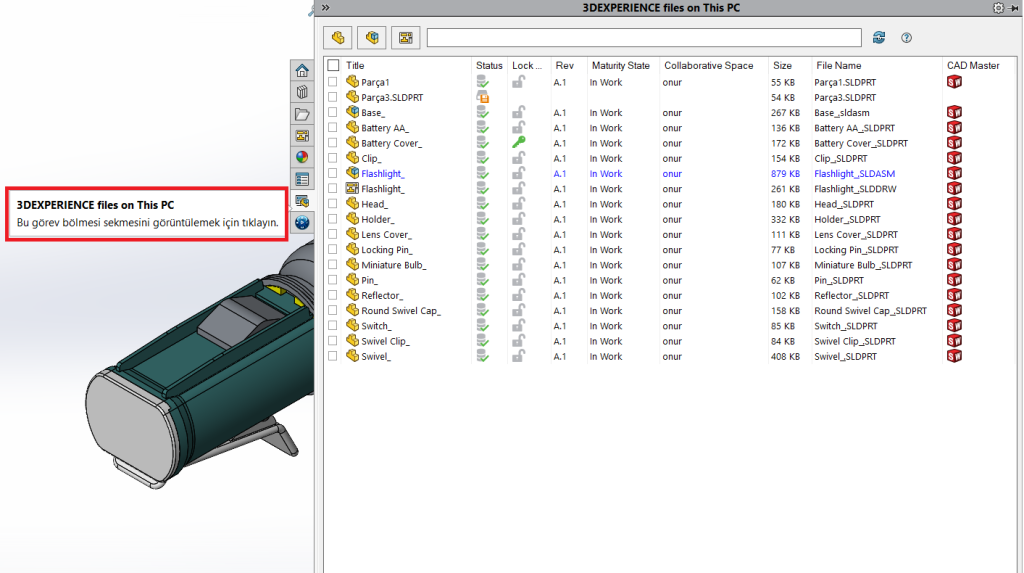Screen dimensions: 1024x573
Task: Open help with the question mark icon
Action: 907,38
